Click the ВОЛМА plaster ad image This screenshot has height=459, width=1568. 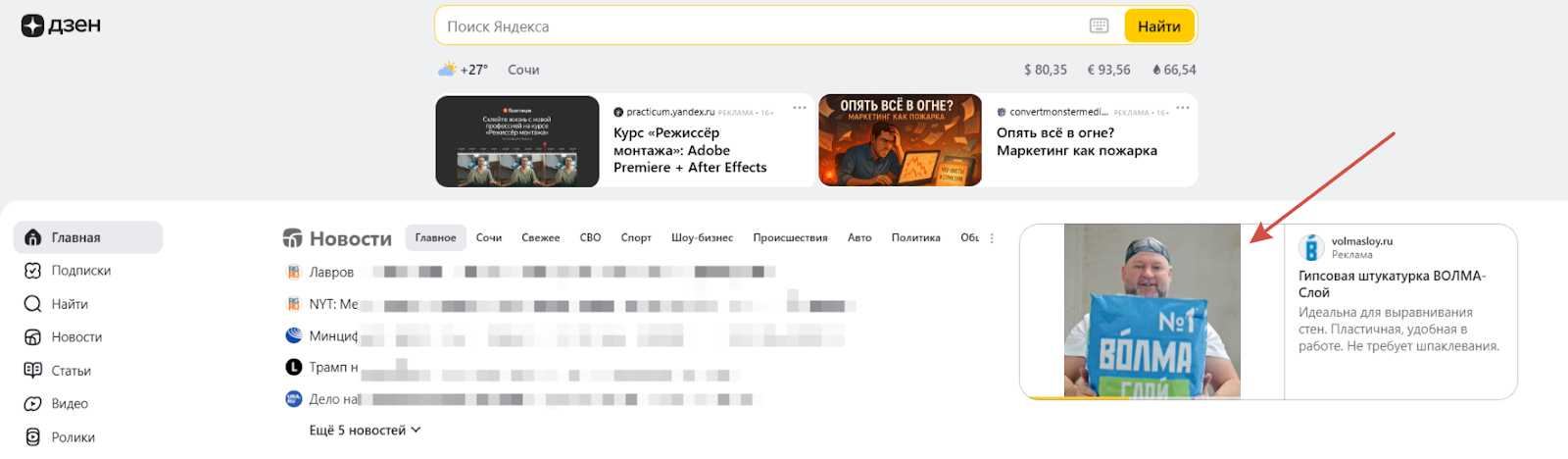[x=1151, y=311]
